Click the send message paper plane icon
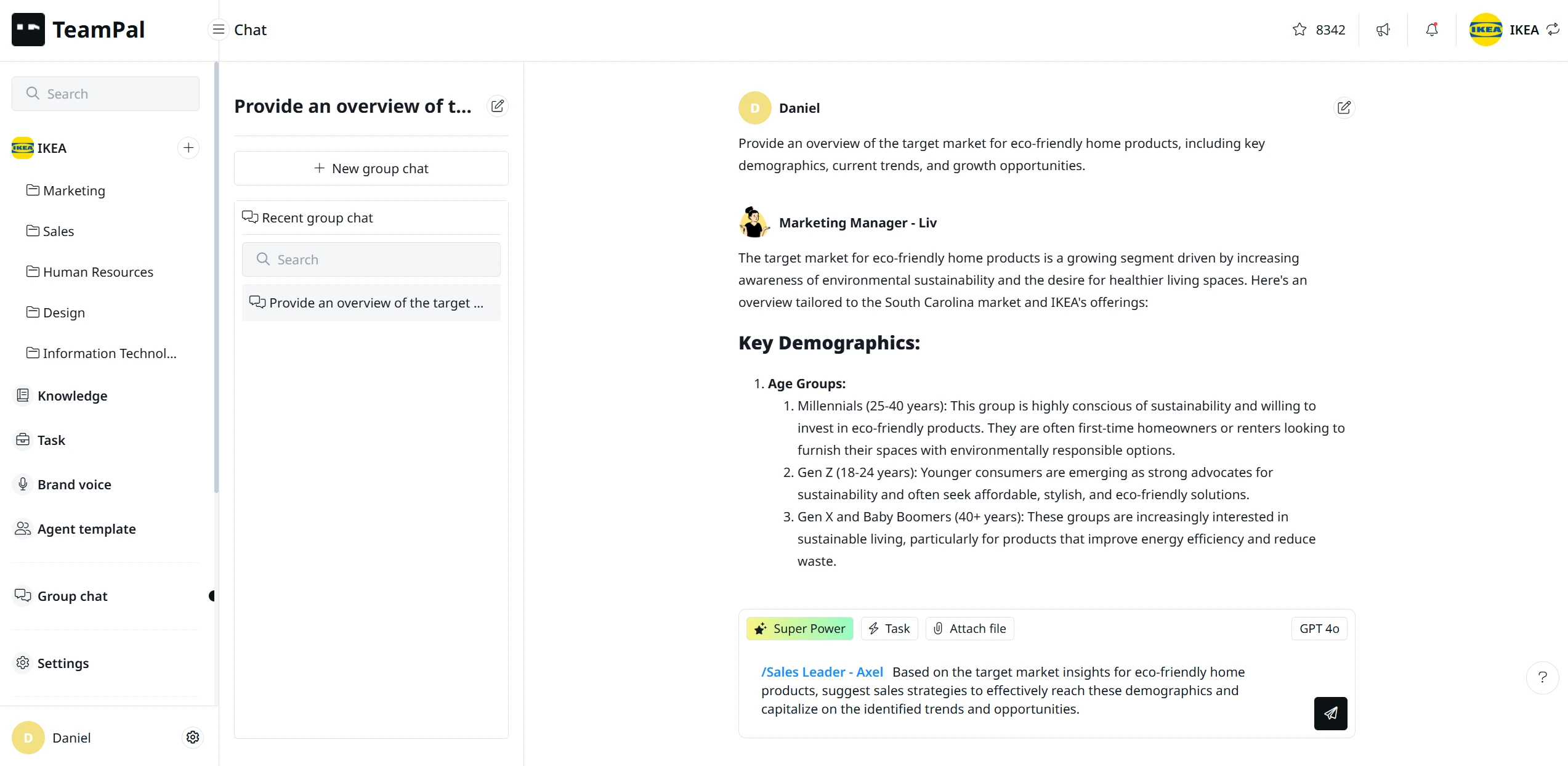1568x766 pixels. [x=1330, y=713]
